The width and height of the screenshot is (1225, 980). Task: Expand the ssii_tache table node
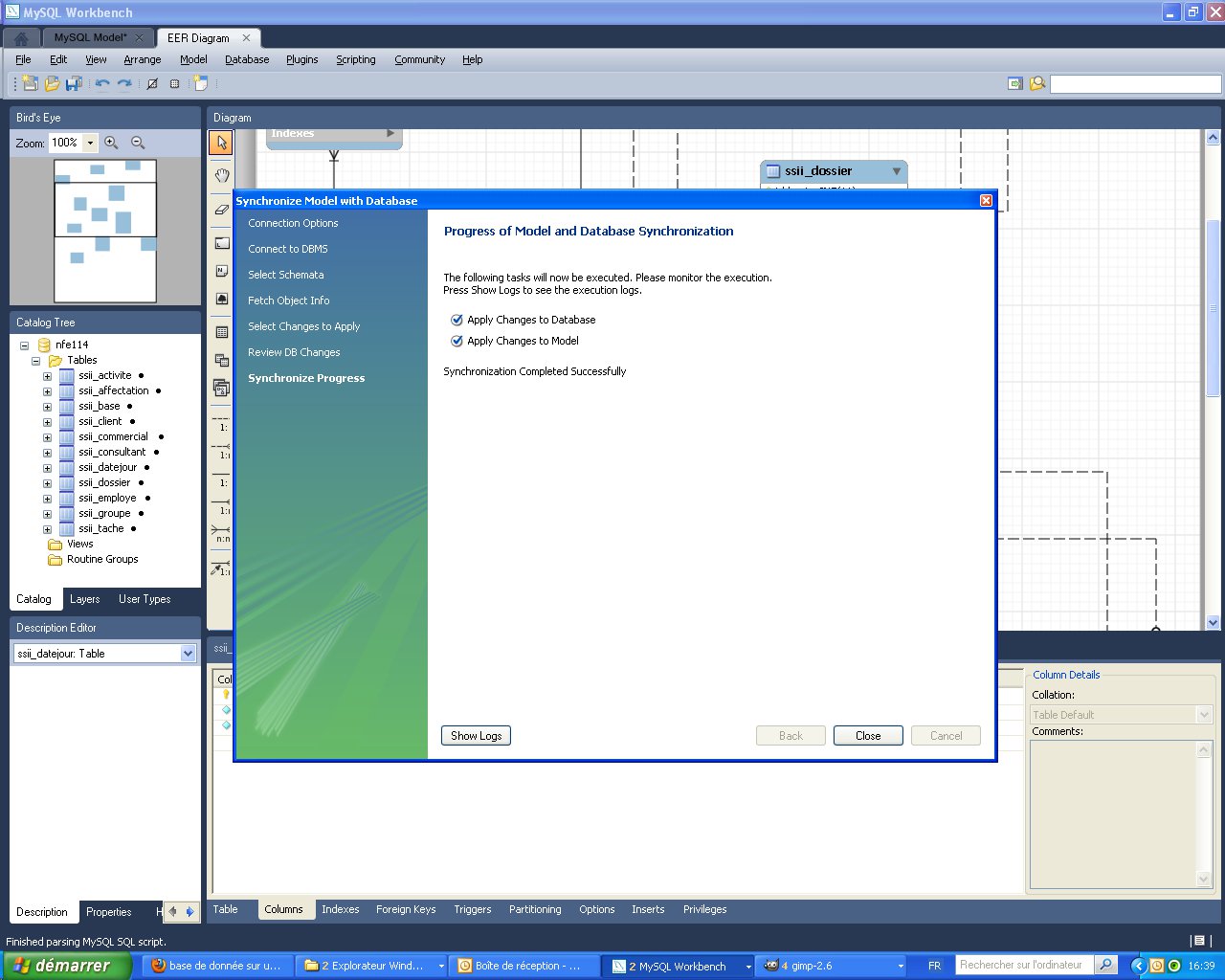(x=47, y=529)
